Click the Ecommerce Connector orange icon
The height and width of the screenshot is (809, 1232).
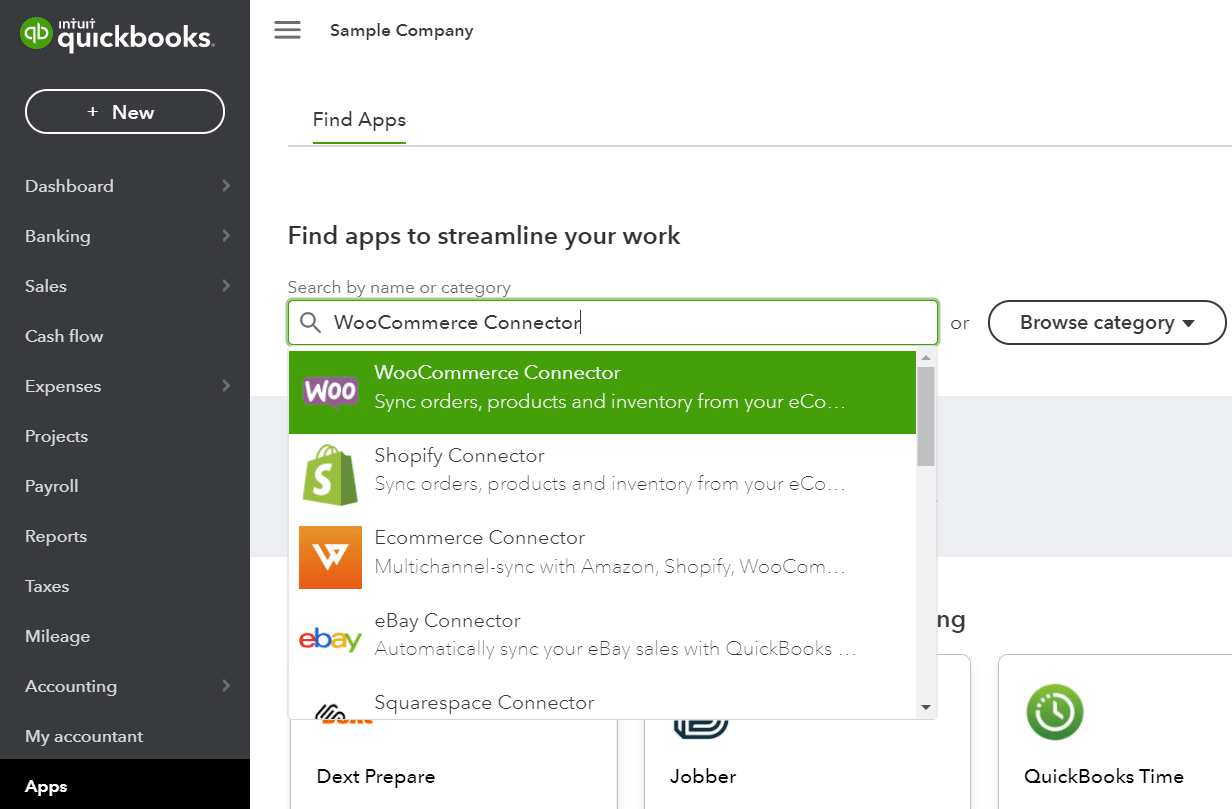(x=330, y=557)
